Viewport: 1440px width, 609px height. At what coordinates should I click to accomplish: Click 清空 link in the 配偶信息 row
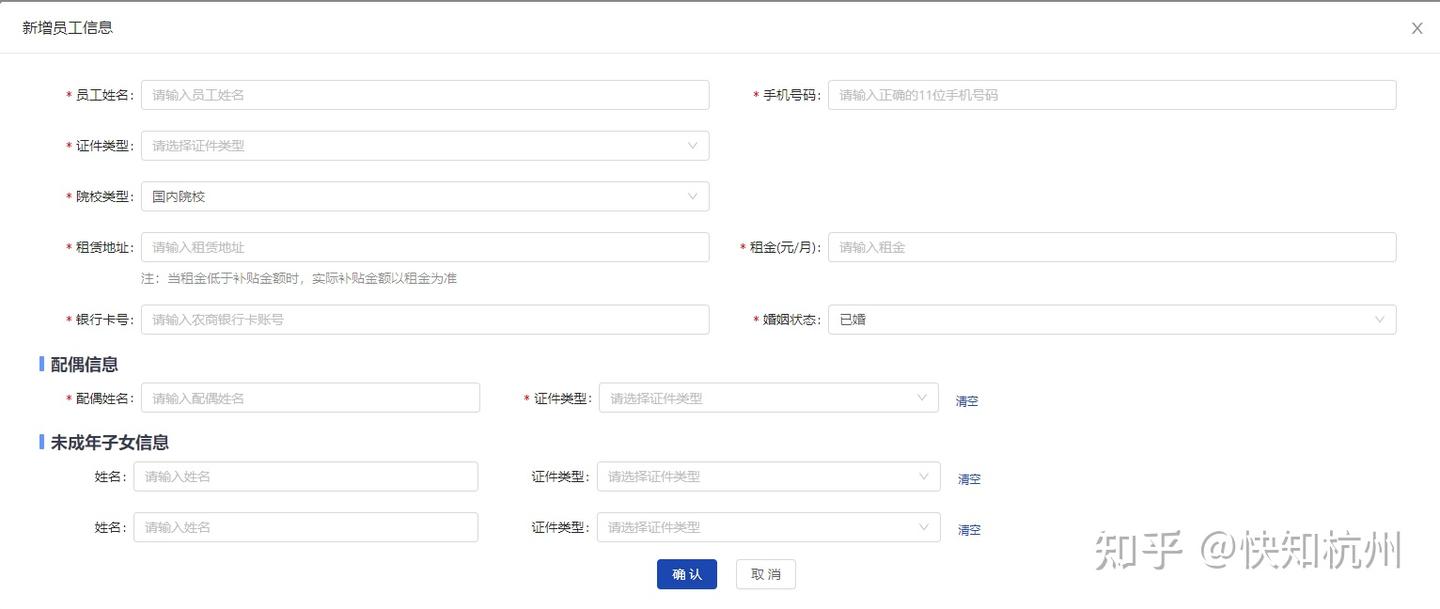967,401
